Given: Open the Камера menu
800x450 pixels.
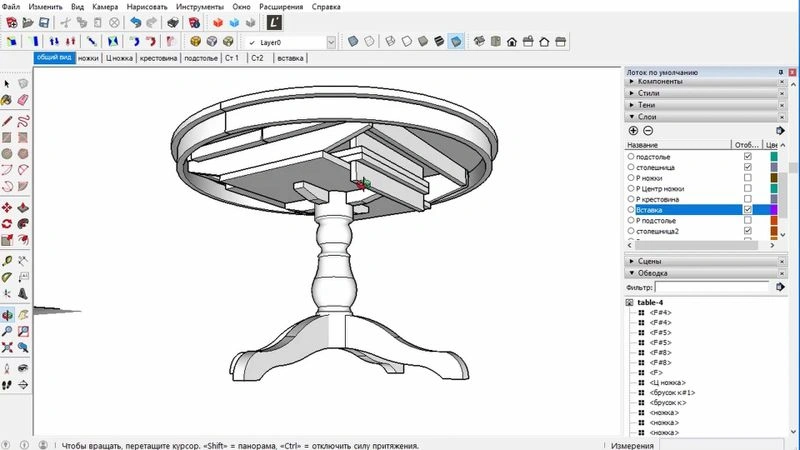Looking at the screenshot, I should (x=105, y=7).
